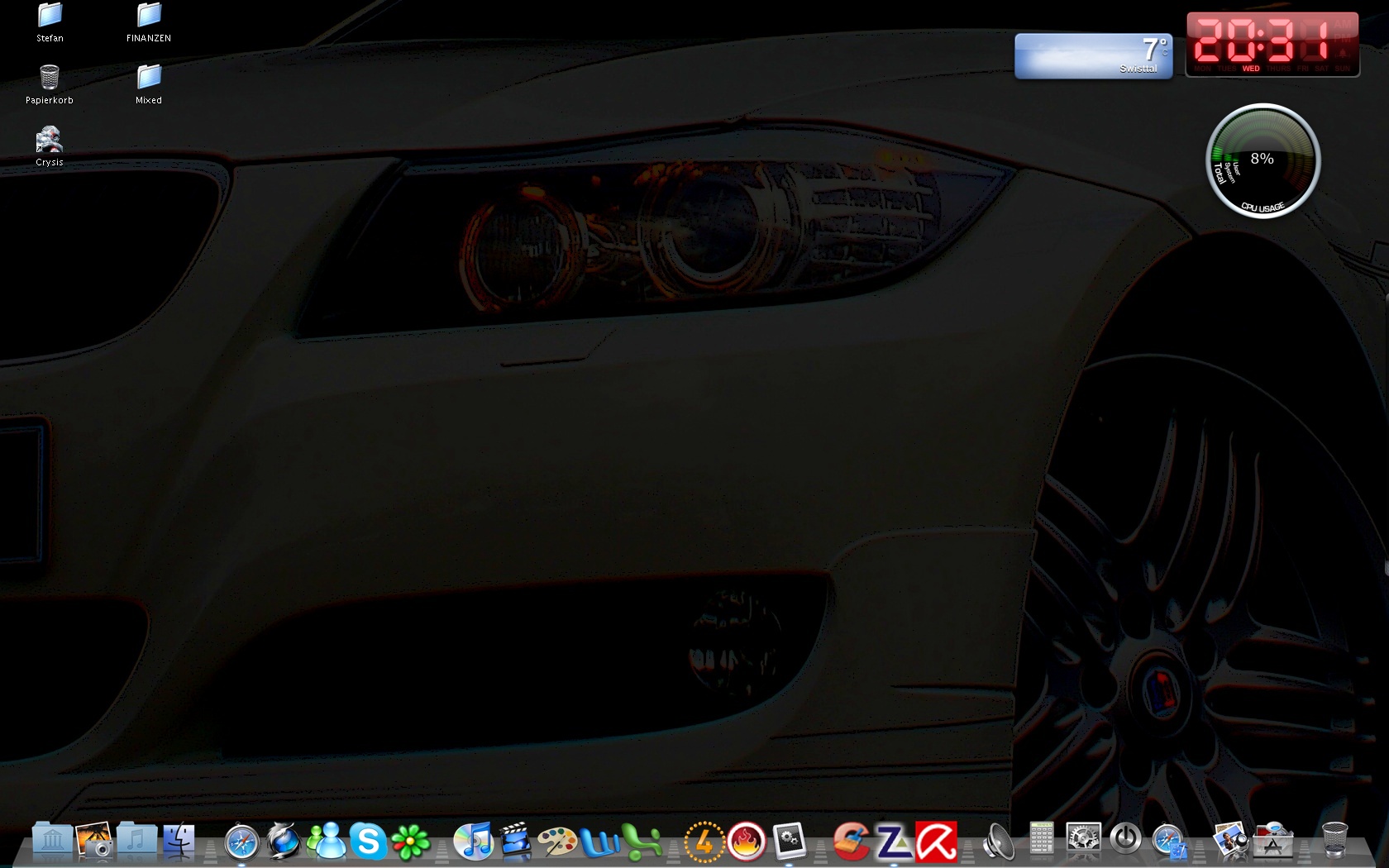Open the library folder in the dock
The width and height of the screenshot is (1389, 868).
[x=52, y=841]
